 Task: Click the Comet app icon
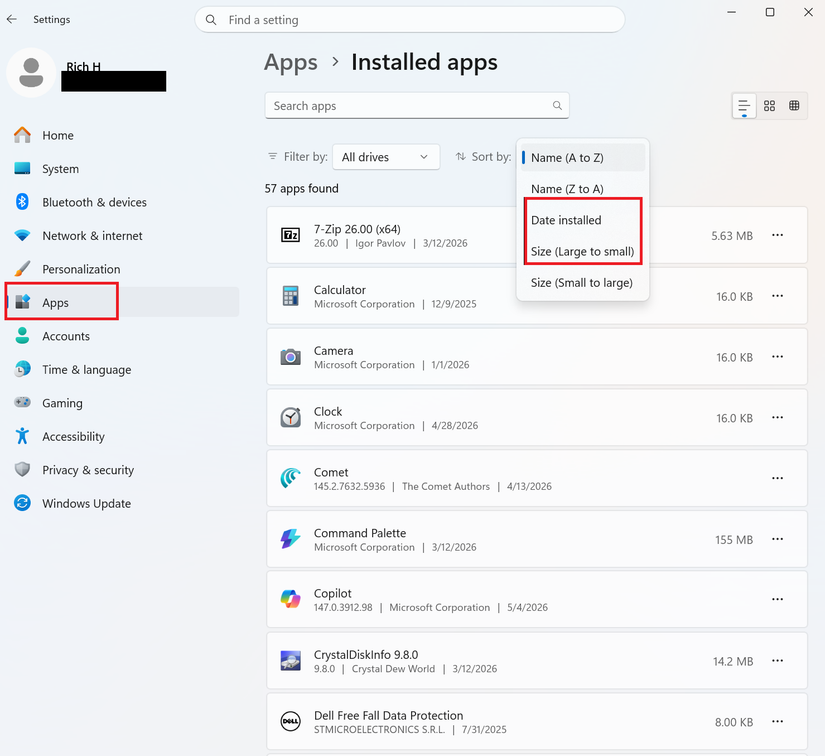point(290,478)
